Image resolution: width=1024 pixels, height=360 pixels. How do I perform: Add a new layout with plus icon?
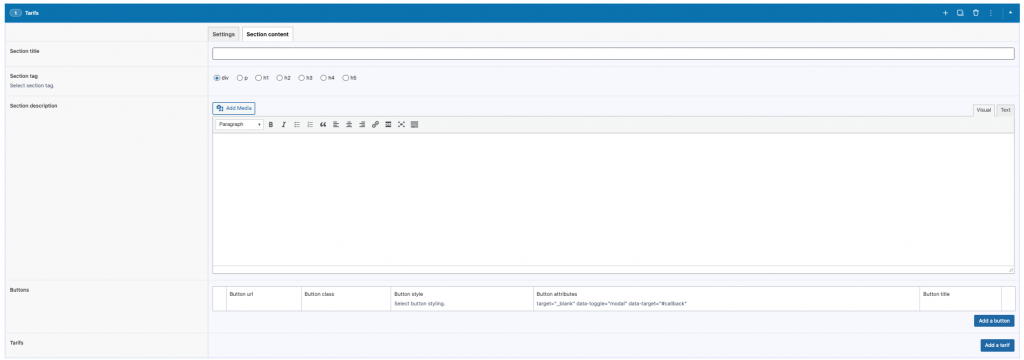pyautogui.click(x=945, y=13)
